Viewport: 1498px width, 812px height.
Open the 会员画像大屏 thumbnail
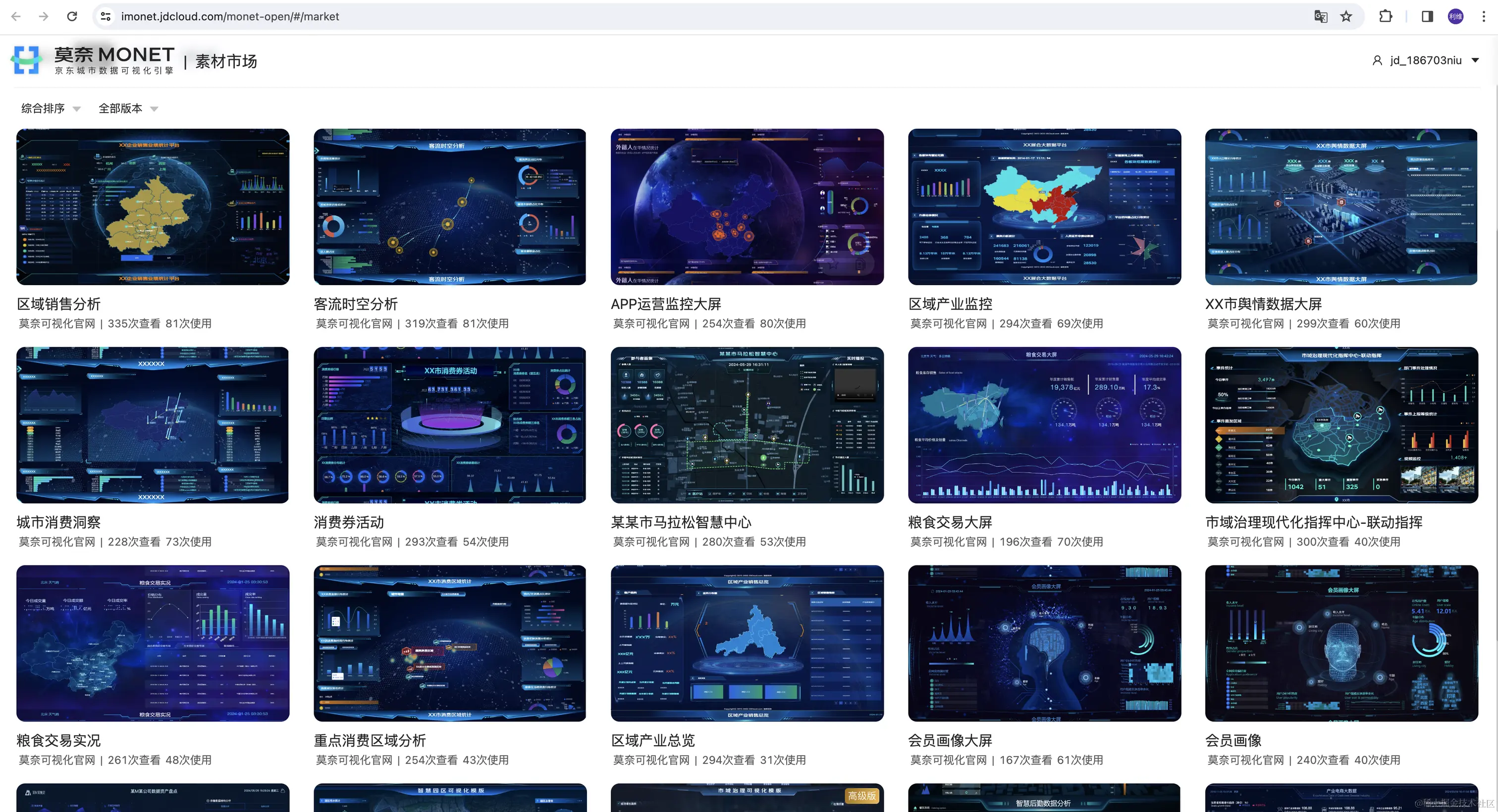[1044, 643]
